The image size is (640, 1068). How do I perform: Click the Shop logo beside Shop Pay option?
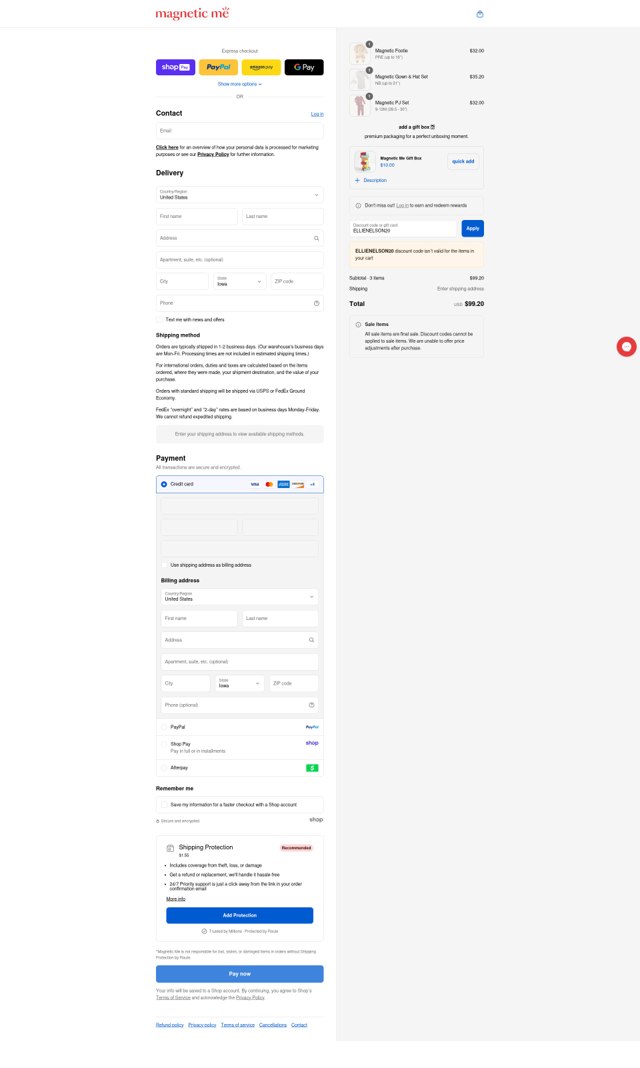tap(312, 743)
